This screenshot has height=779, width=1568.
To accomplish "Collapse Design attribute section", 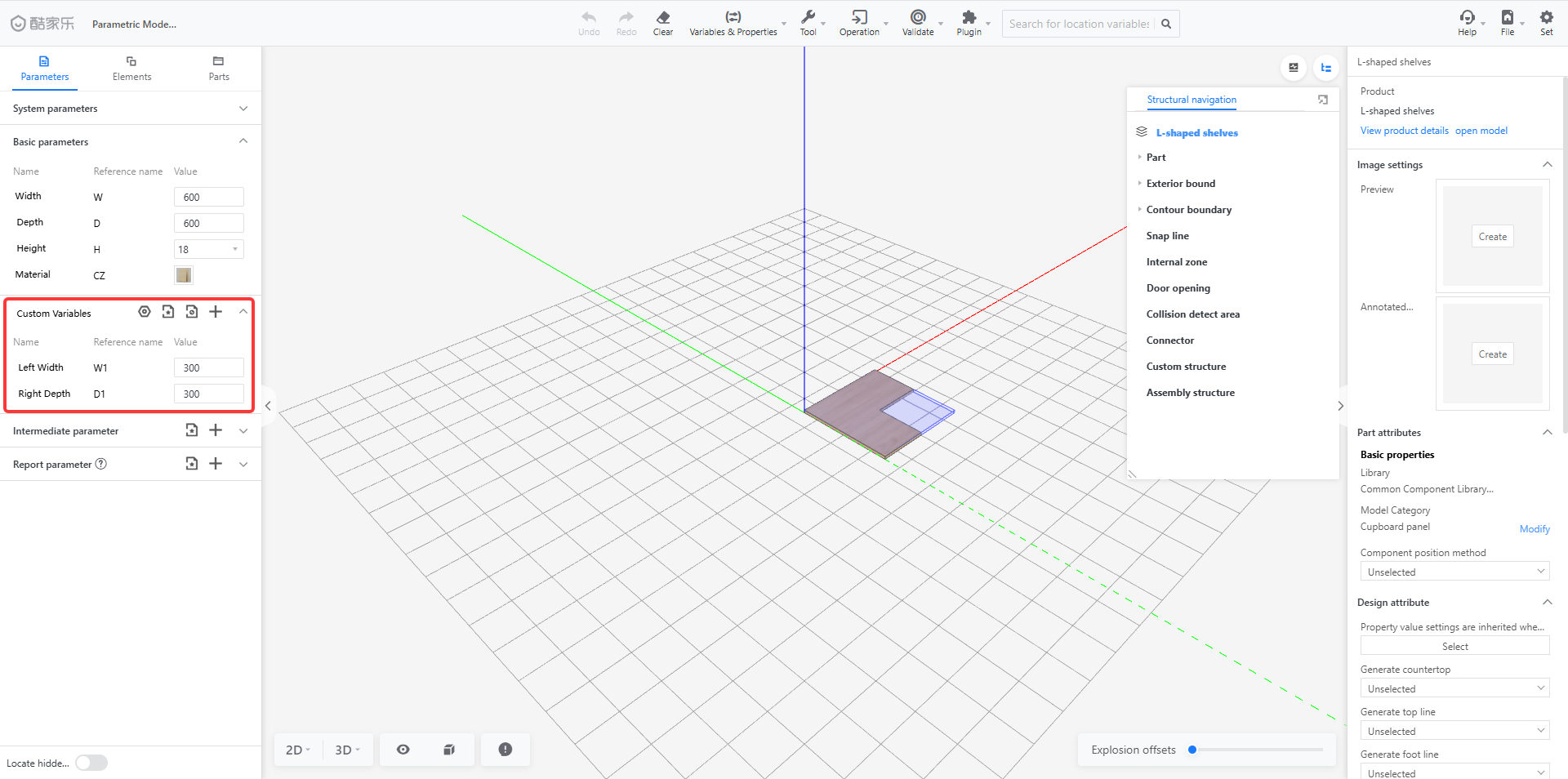I will (1547, 602).
